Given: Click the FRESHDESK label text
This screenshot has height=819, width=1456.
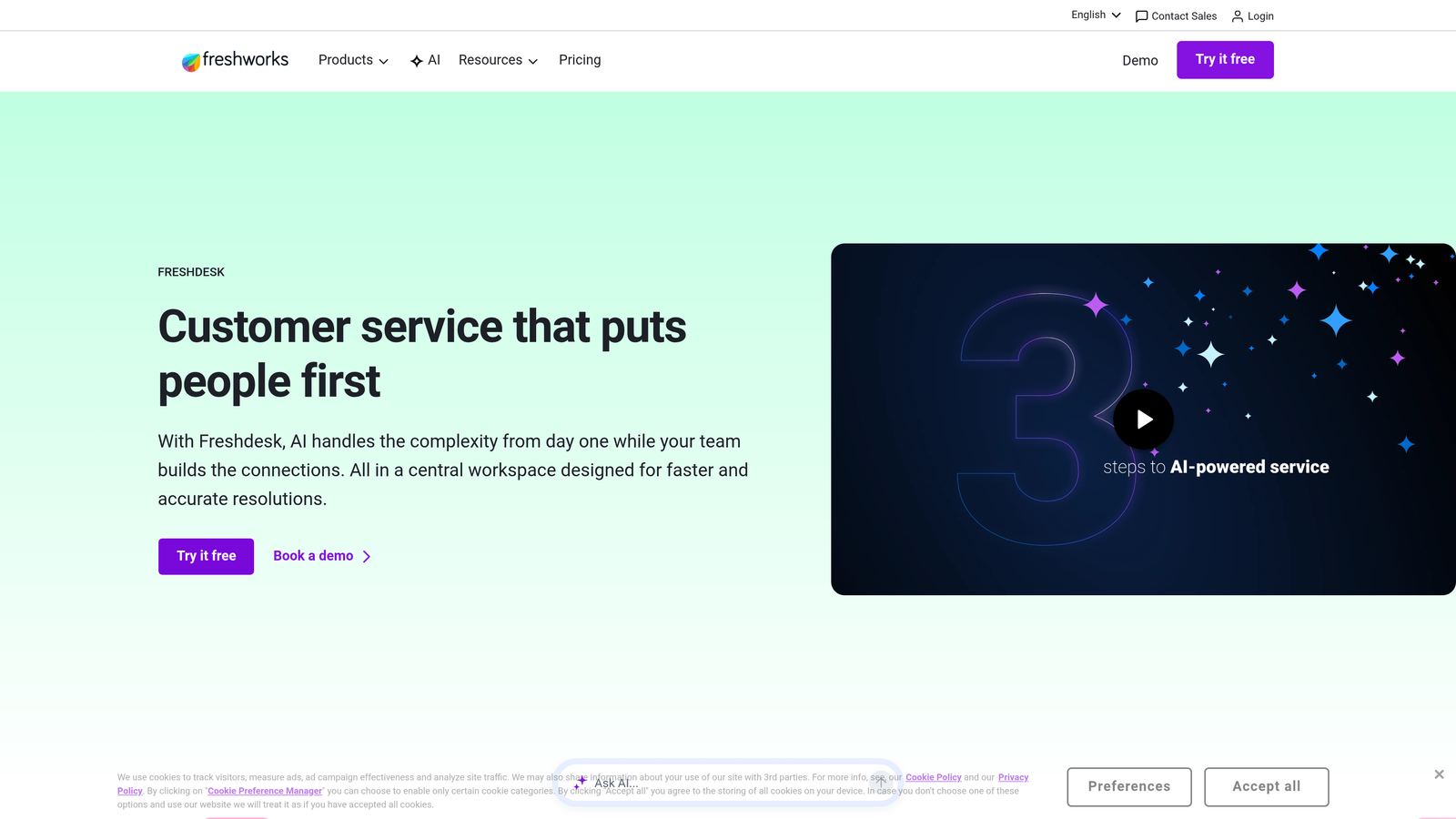Looking at the screenshot, I should pyautogui.click(x=191, y=272).
